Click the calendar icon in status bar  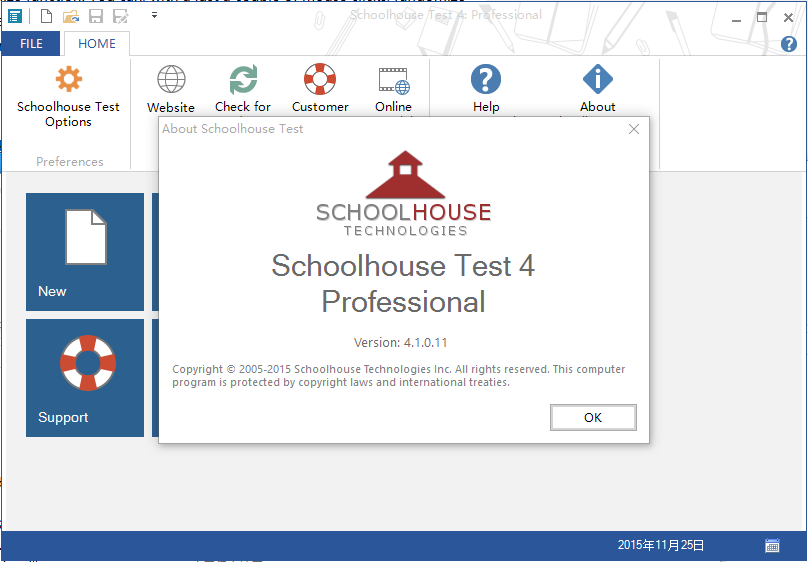click(x=772, y=545)
